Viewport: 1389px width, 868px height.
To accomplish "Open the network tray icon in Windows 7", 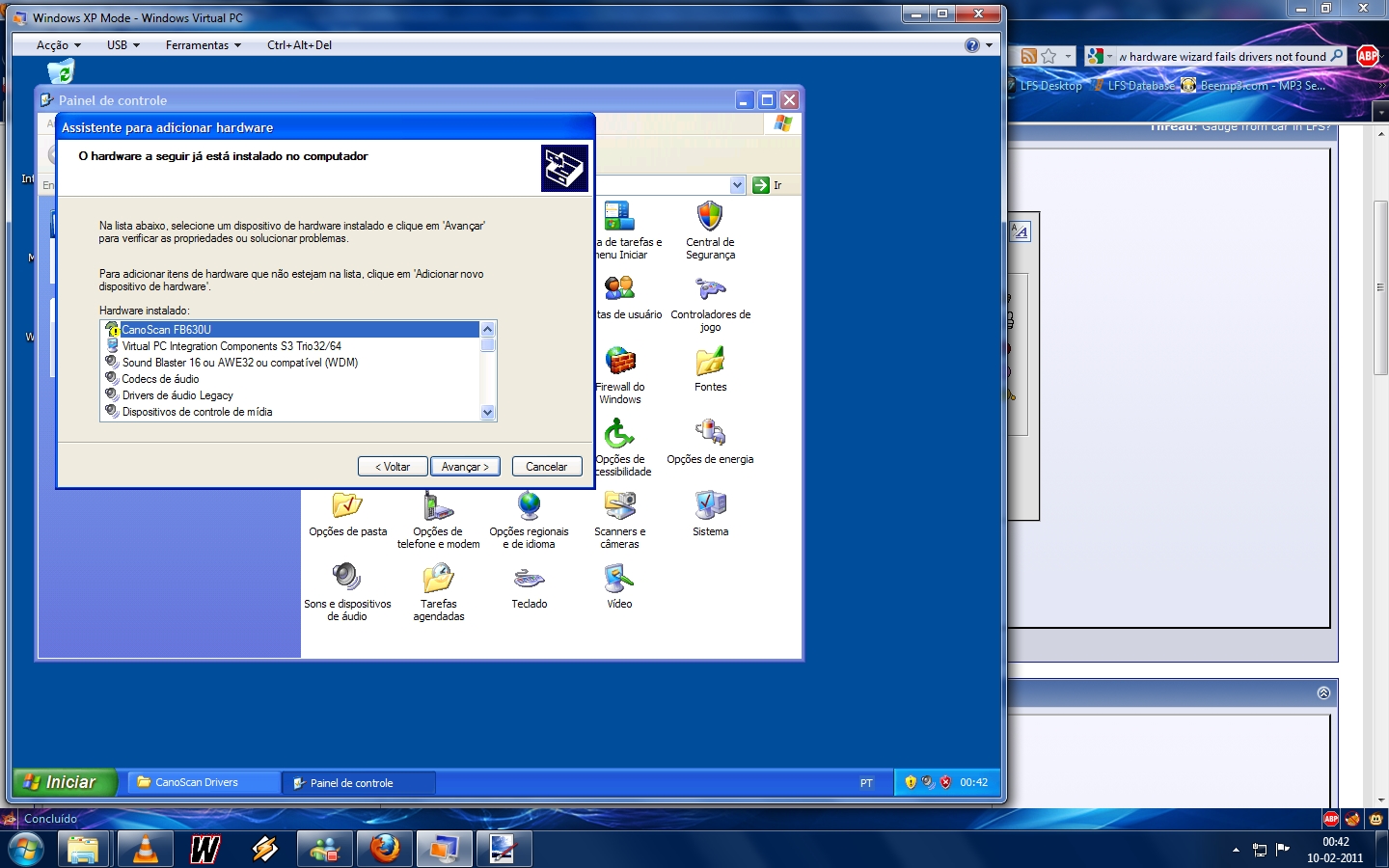I will (1260, 850).
